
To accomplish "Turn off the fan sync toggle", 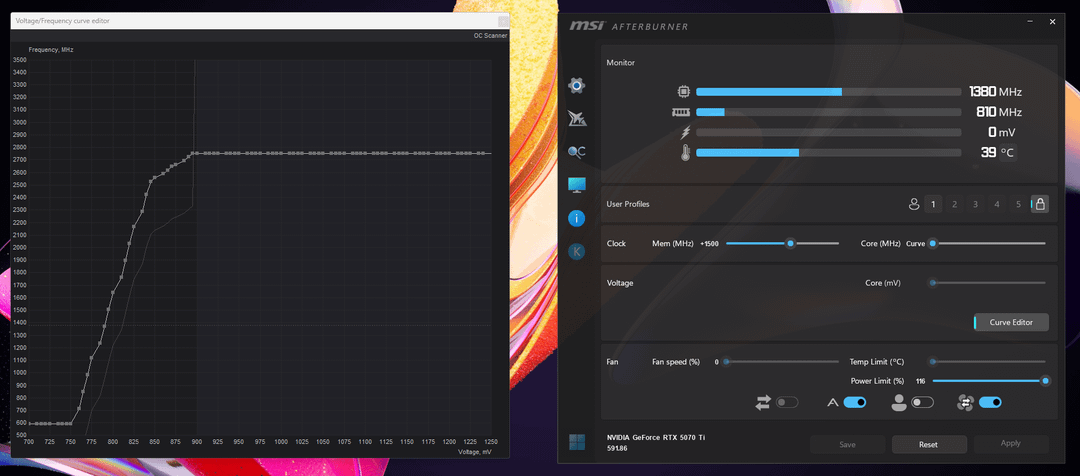I will [x=989, y=402].
